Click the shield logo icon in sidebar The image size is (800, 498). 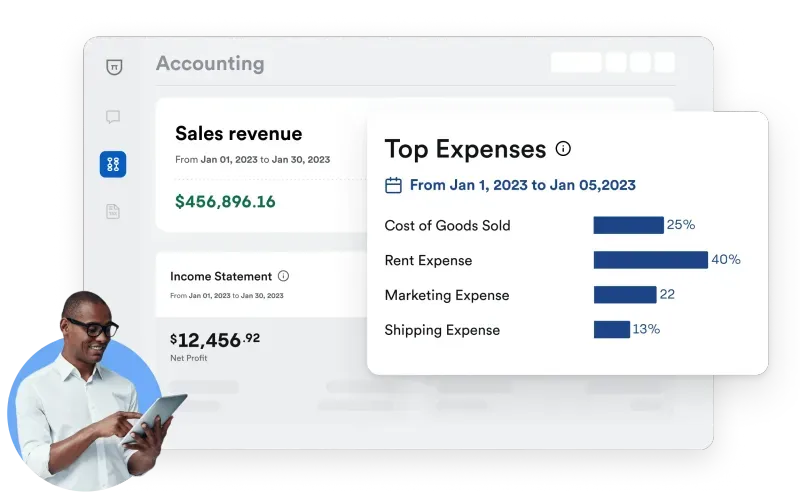[x=113, y=67]
